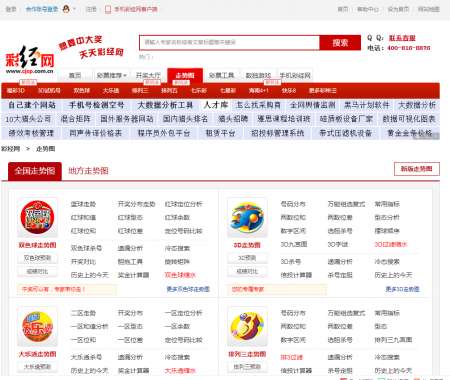
Task: Select 快乐8 in red lottery bar
Action: (x=289, y=91)
